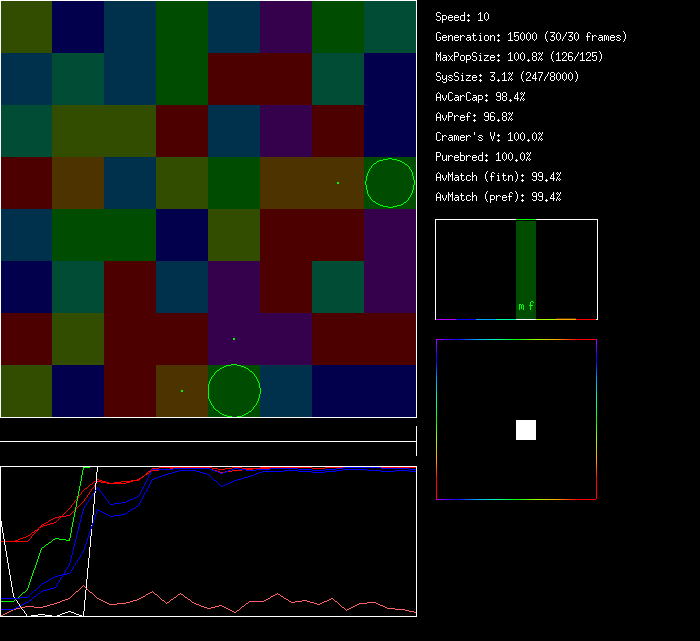Image resolution: width=700 pixels, height=641 pixels.
Task: Select the tiny green dot beside the right-edge circle
Action: pos(338,183)
